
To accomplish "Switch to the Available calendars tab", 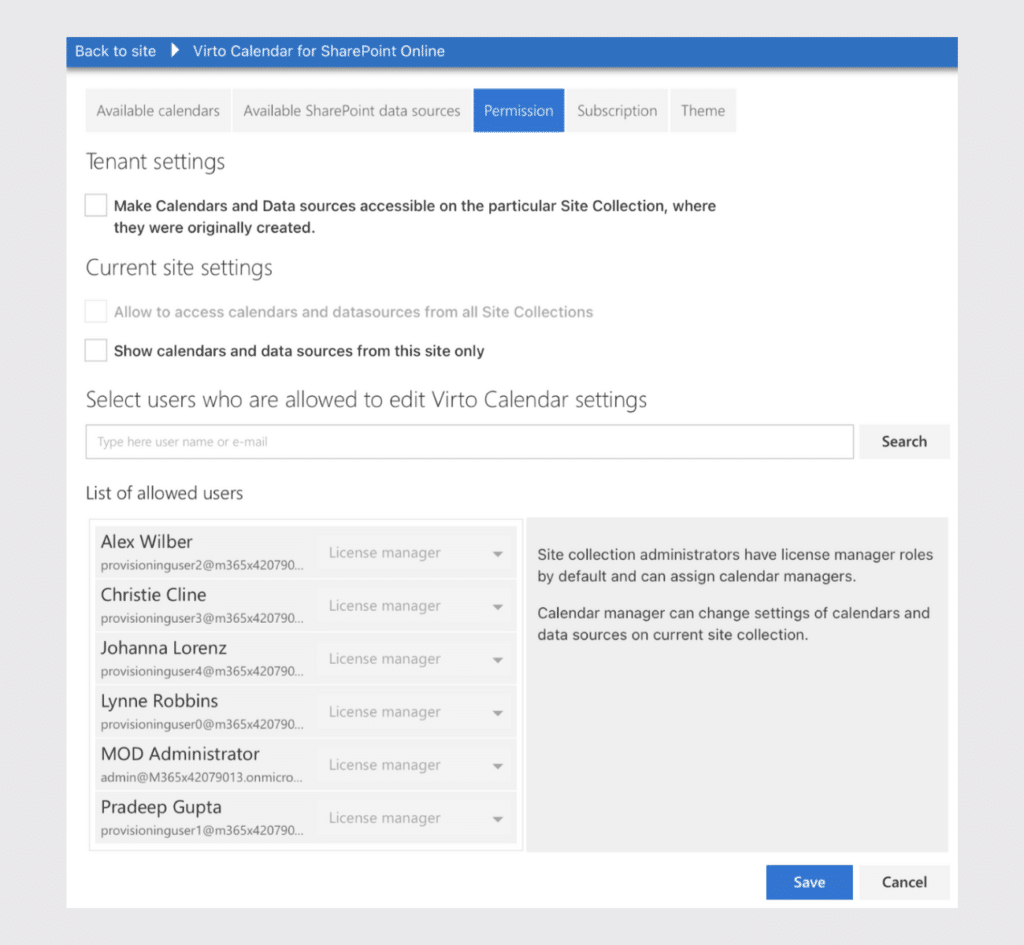I will pyautogui.click(x=158, y=110).
